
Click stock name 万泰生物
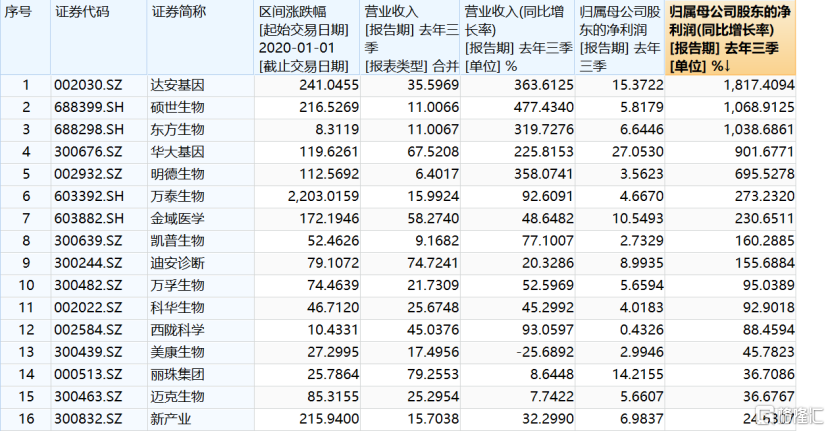tap(177, 196)
